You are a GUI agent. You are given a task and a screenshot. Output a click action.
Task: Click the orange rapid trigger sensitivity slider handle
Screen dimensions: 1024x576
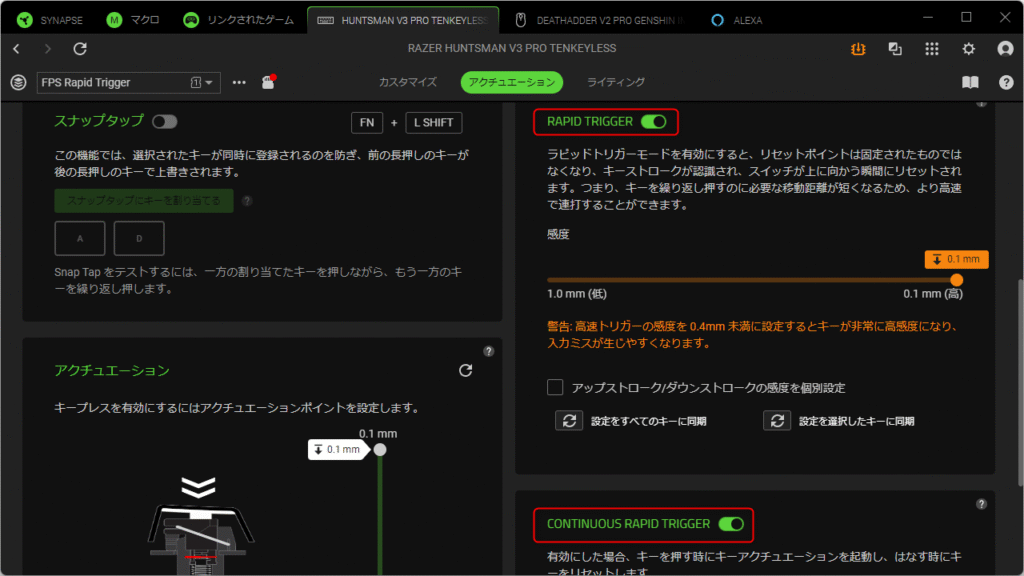957,280
